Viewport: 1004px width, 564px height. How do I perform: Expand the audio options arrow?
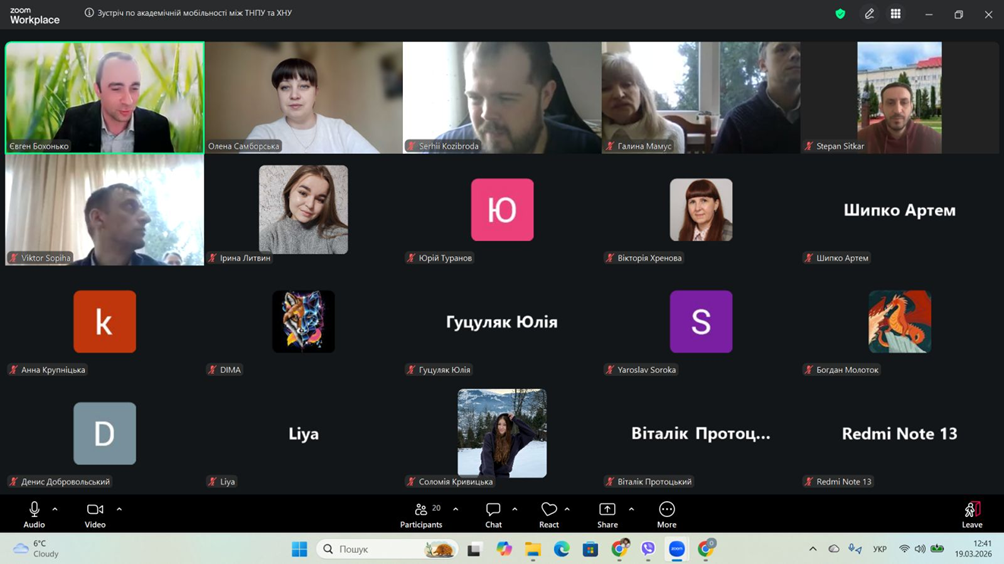55,510
